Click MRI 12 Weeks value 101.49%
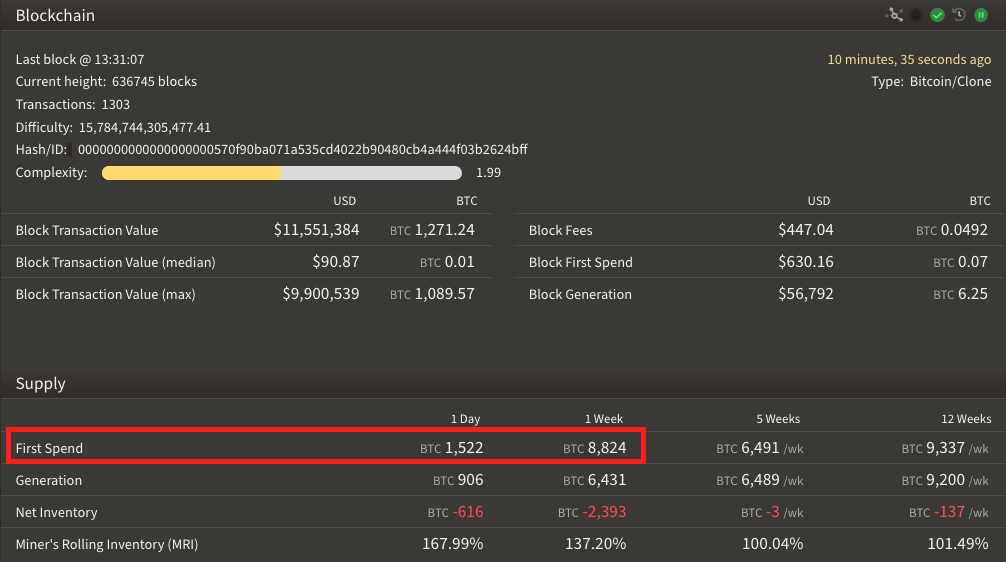Screen dimensions: 1006x562 pos(958,544)
